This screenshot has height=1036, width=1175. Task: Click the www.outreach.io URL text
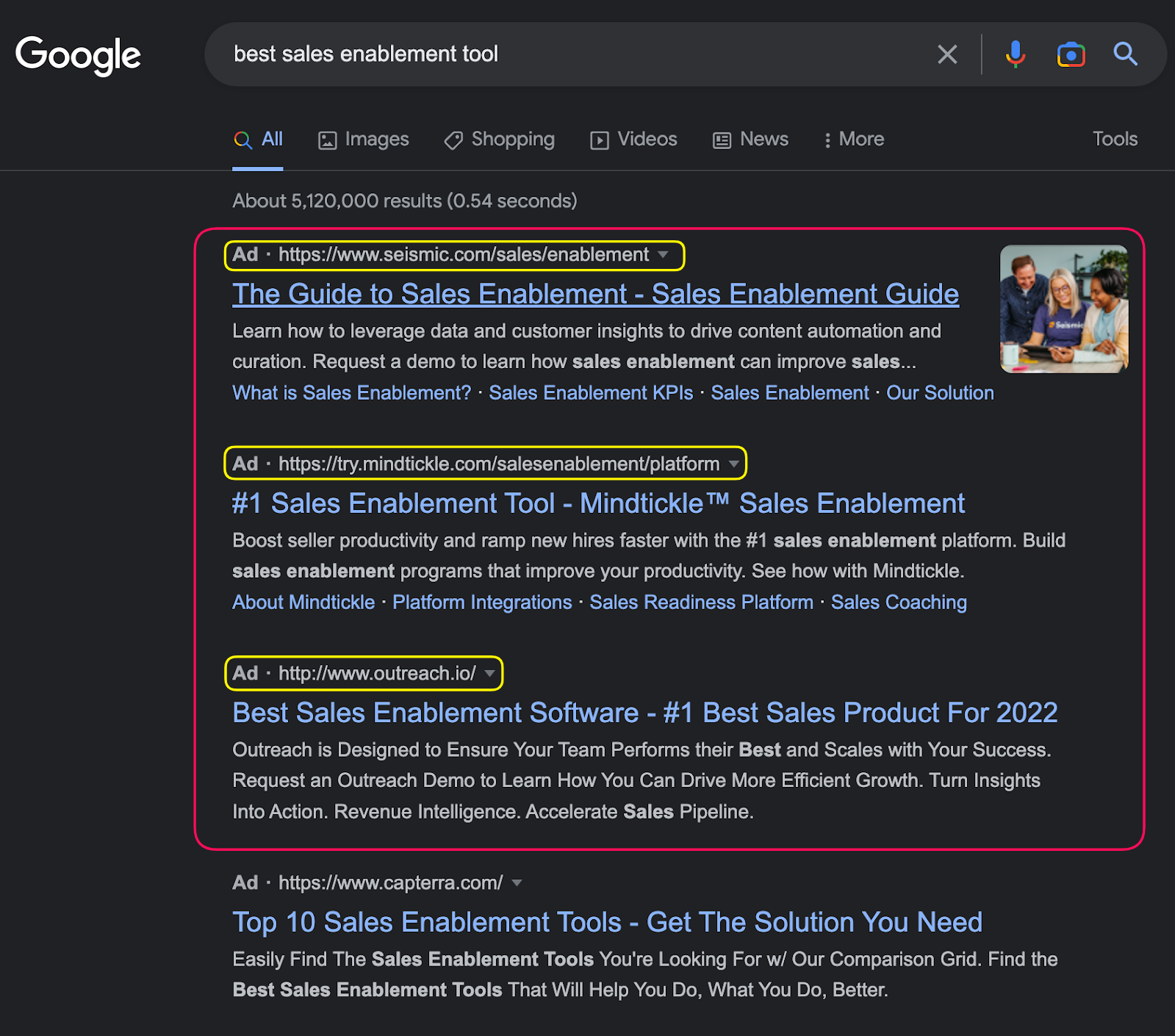click(377, 674)
